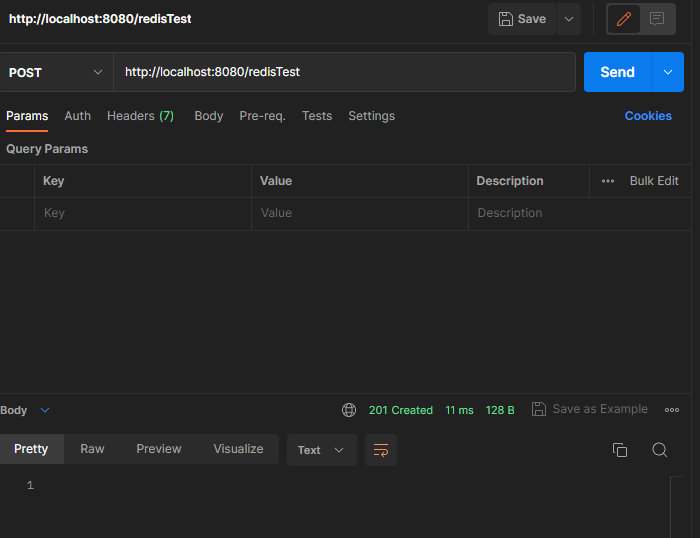Click the globe network icon

tap(349, 410)
